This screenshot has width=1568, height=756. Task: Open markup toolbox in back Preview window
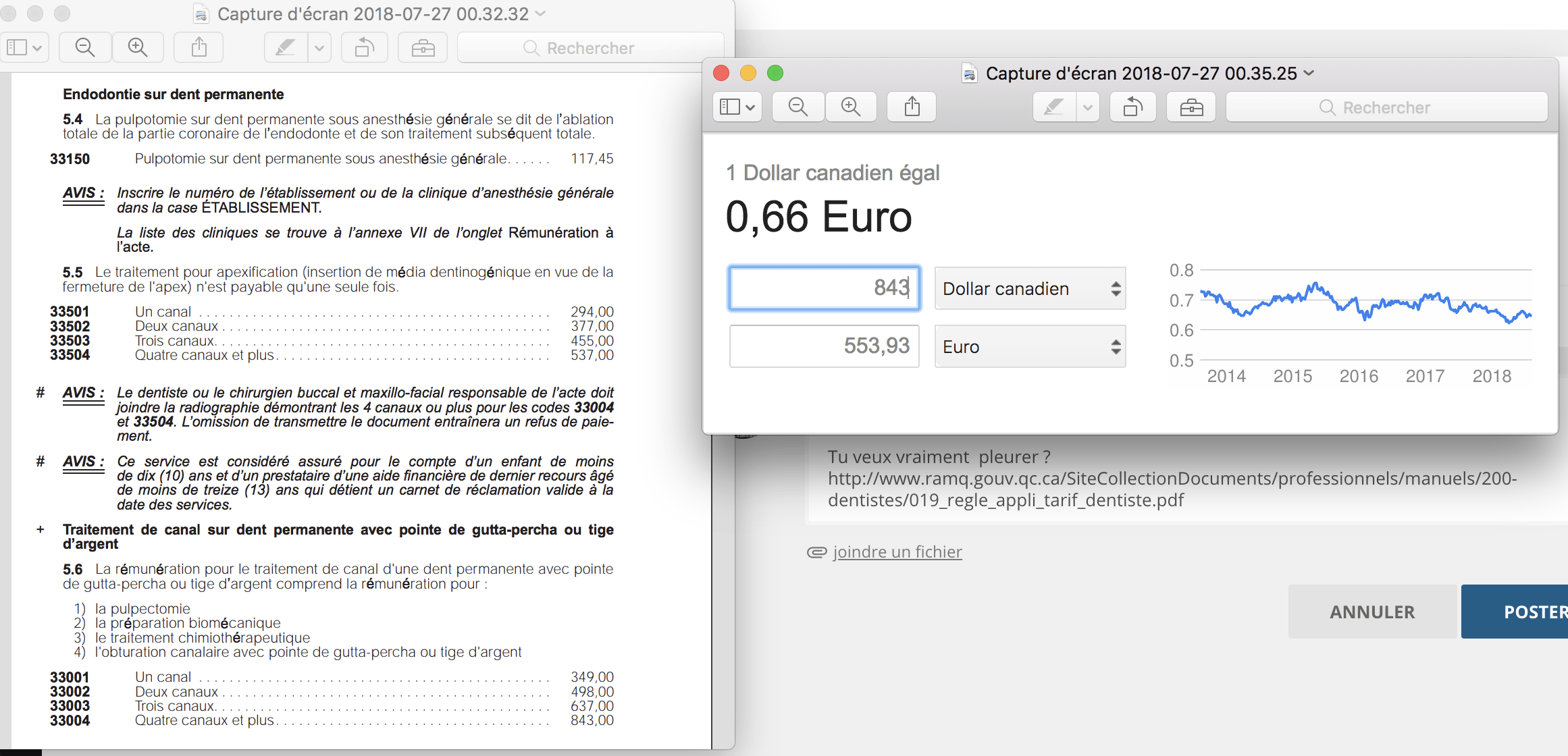tap(423, 47)
